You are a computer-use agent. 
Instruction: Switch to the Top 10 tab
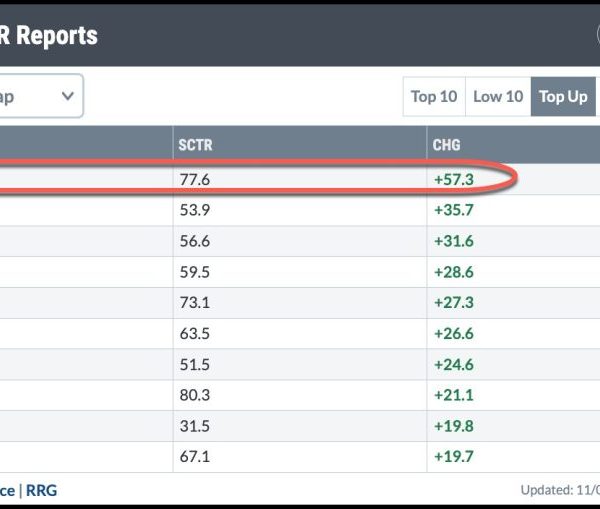[x=434, y=96]
